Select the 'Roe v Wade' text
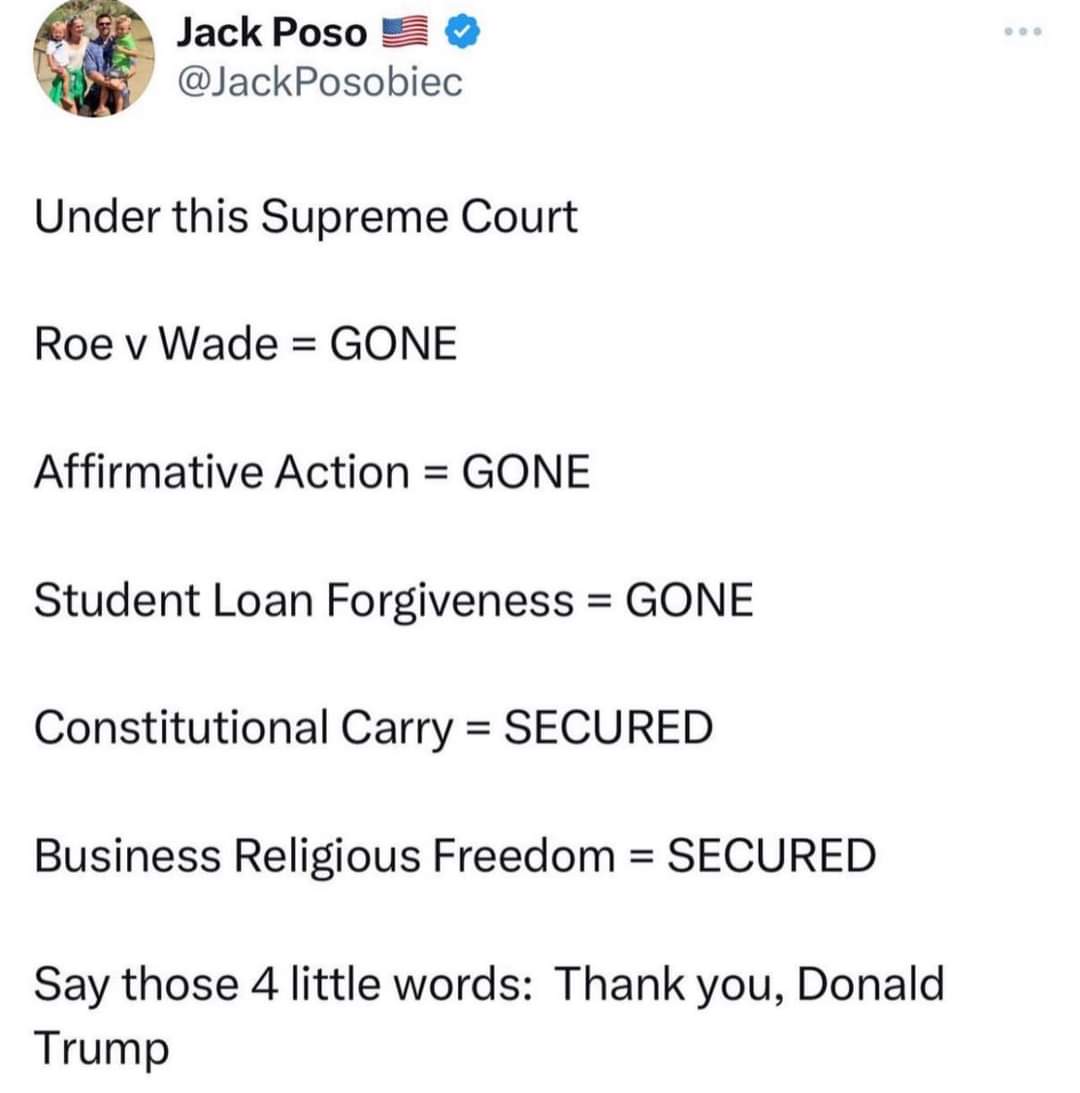The height and width of the screenshot is (1093, 1080). [156, 344]
